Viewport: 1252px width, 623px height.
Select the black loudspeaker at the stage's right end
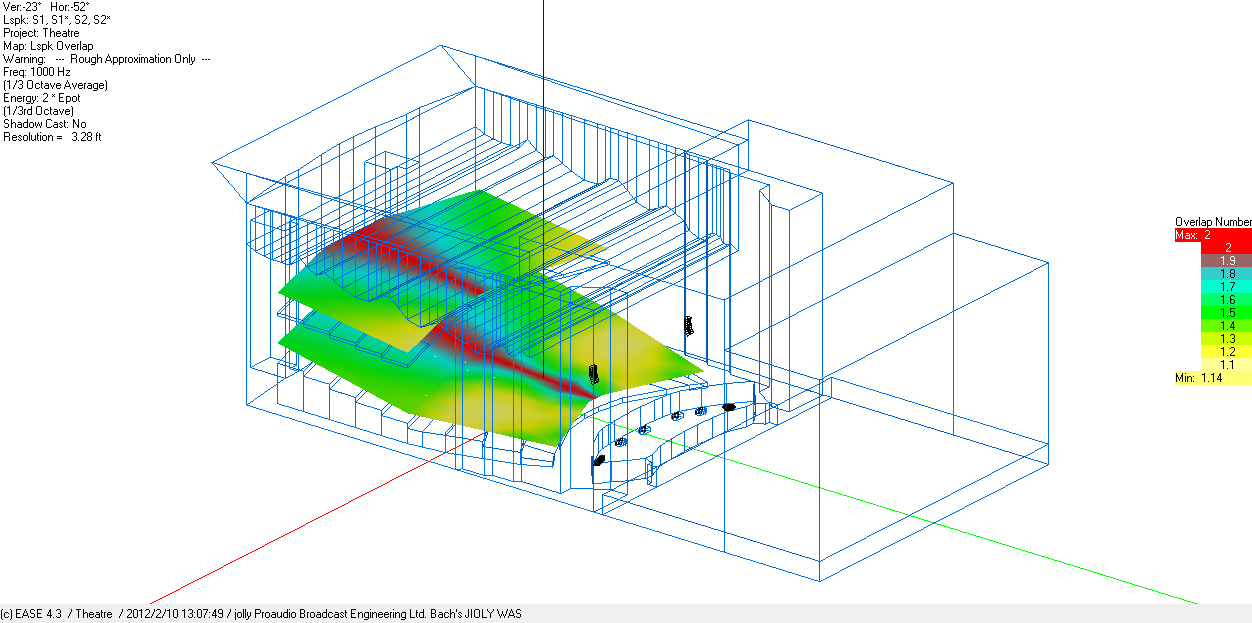[x=729, y=407]
